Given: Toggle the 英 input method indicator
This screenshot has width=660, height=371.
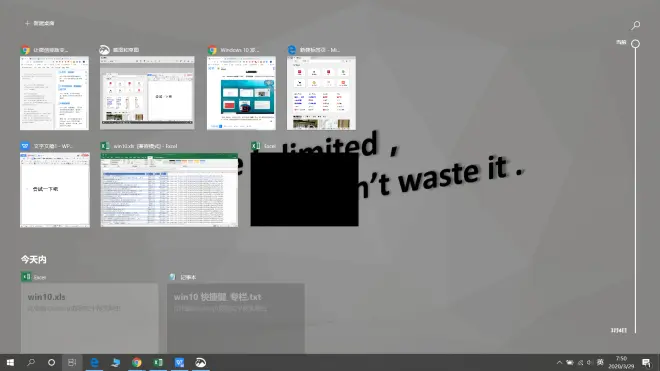Looking at the screenshot, I should (x=600, y=362).
